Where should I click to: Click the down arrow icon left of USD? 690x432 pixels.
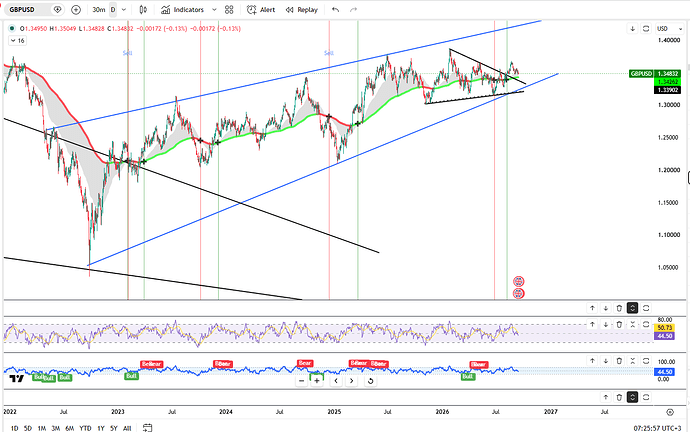pos(632,29)
